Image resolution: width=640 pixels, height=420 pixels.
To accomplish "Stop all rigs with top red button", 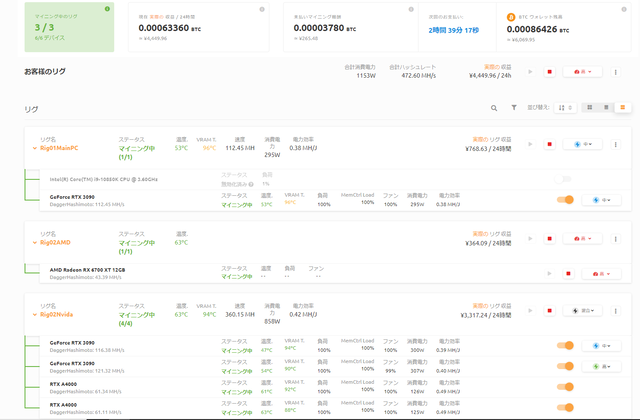I will pyautogui.click(x=549, y=72).
